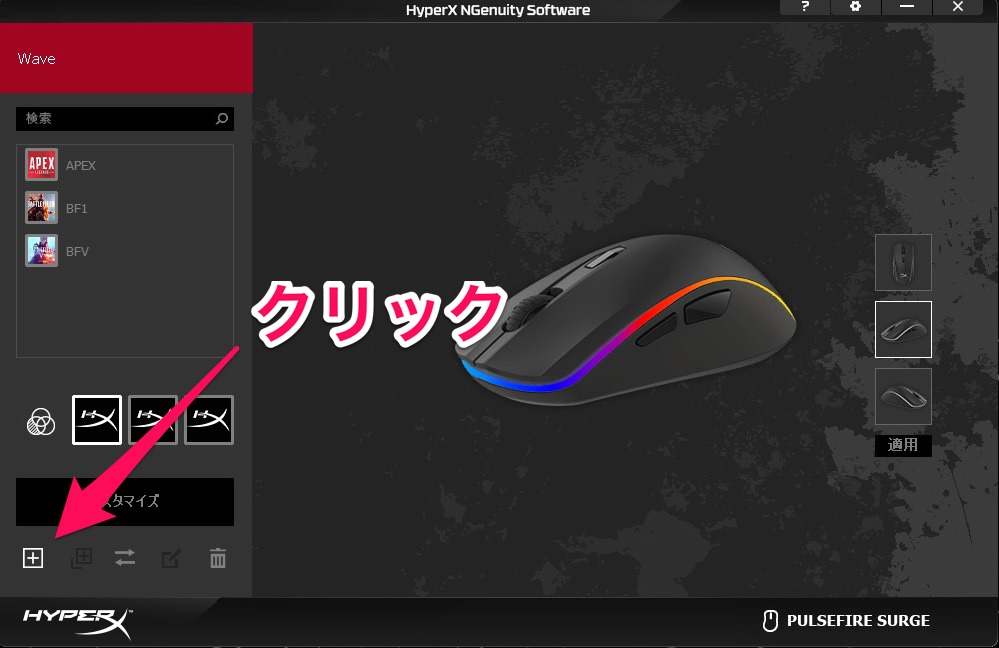Viewport: 999px width, 648px height.
Task: Click the mouse device icon beside Pulsefire Surge
Action: coord(770,621)
